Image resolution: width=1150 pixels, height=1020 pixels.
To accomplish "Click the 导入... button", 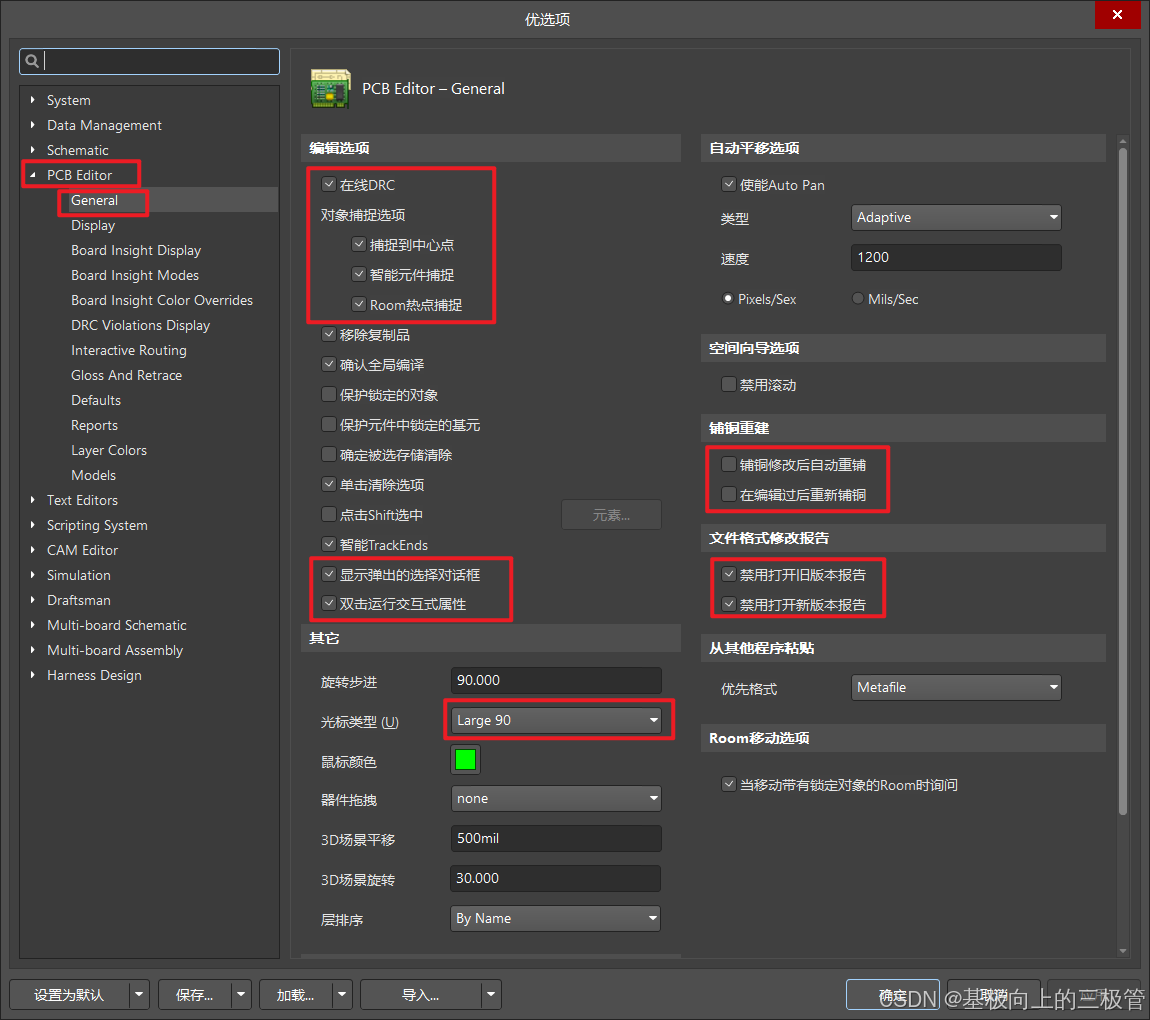I will (x=421, y=995).
